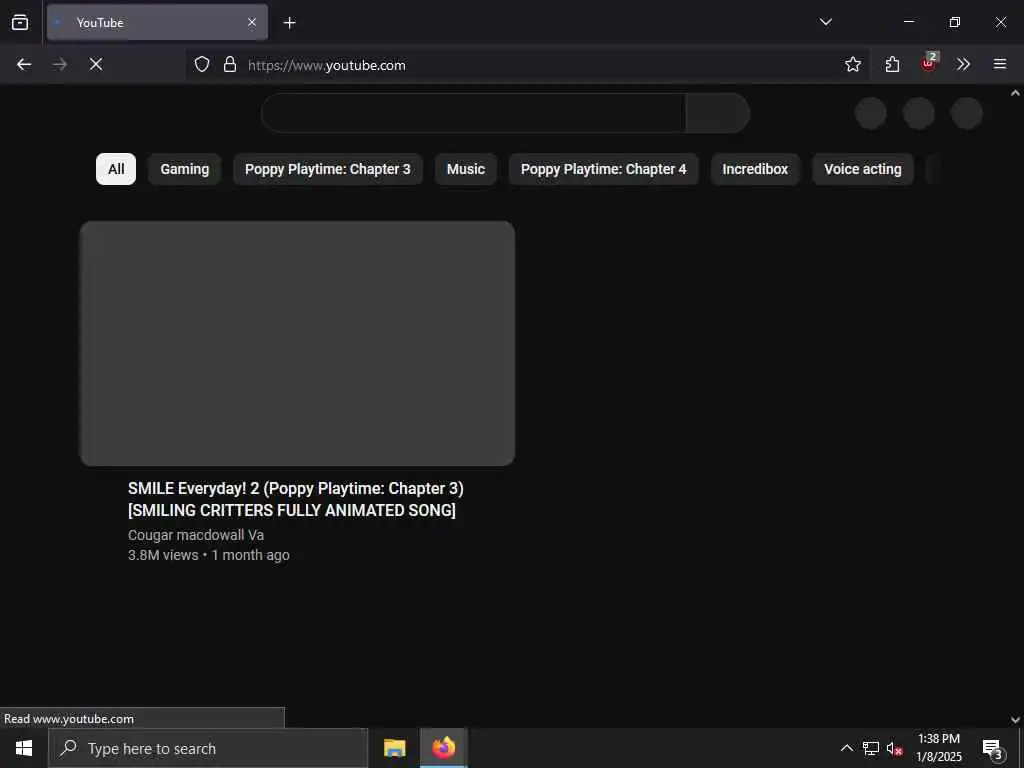Minimize the Firefox window
The height and width of the screenshot is (768, 1024).
[x=908, y=22]
